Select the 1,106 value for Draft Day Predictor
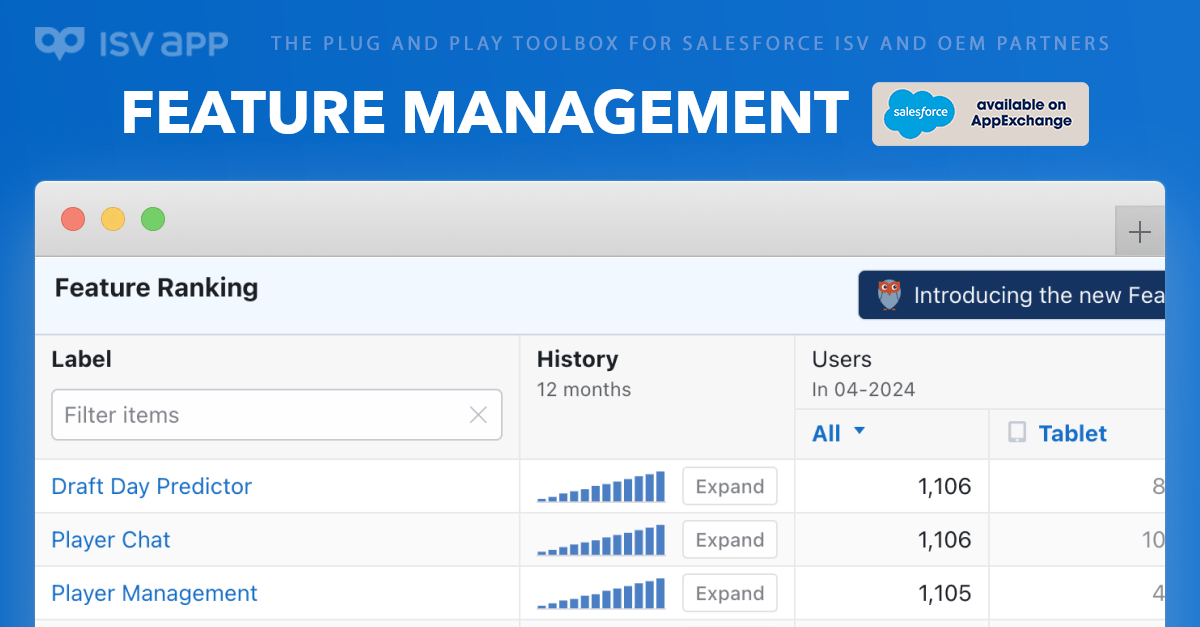This screenshot has height=627, width=1200. pyautogui.click(x=944, y=487)
